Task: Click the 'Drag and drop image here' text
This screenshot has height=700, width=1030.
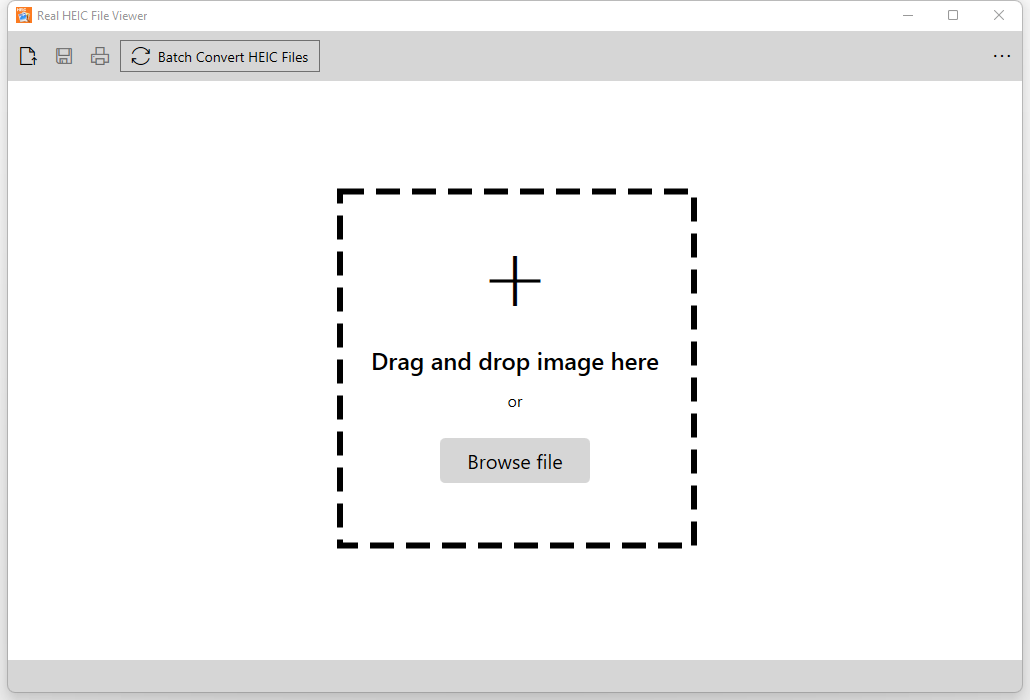Action: 514,362
